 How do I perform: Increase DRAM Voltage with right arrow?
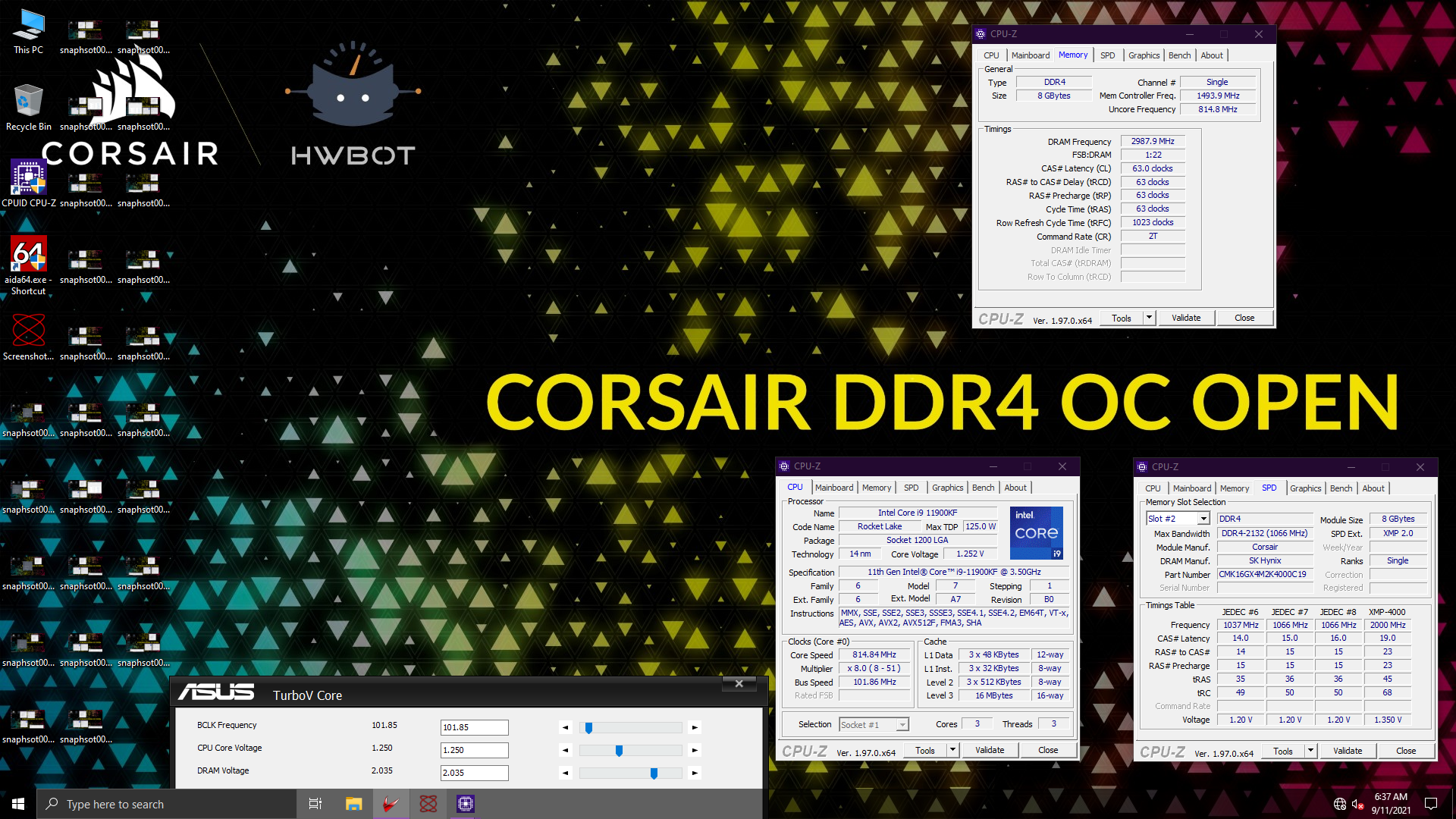click(x=695, y=773)
